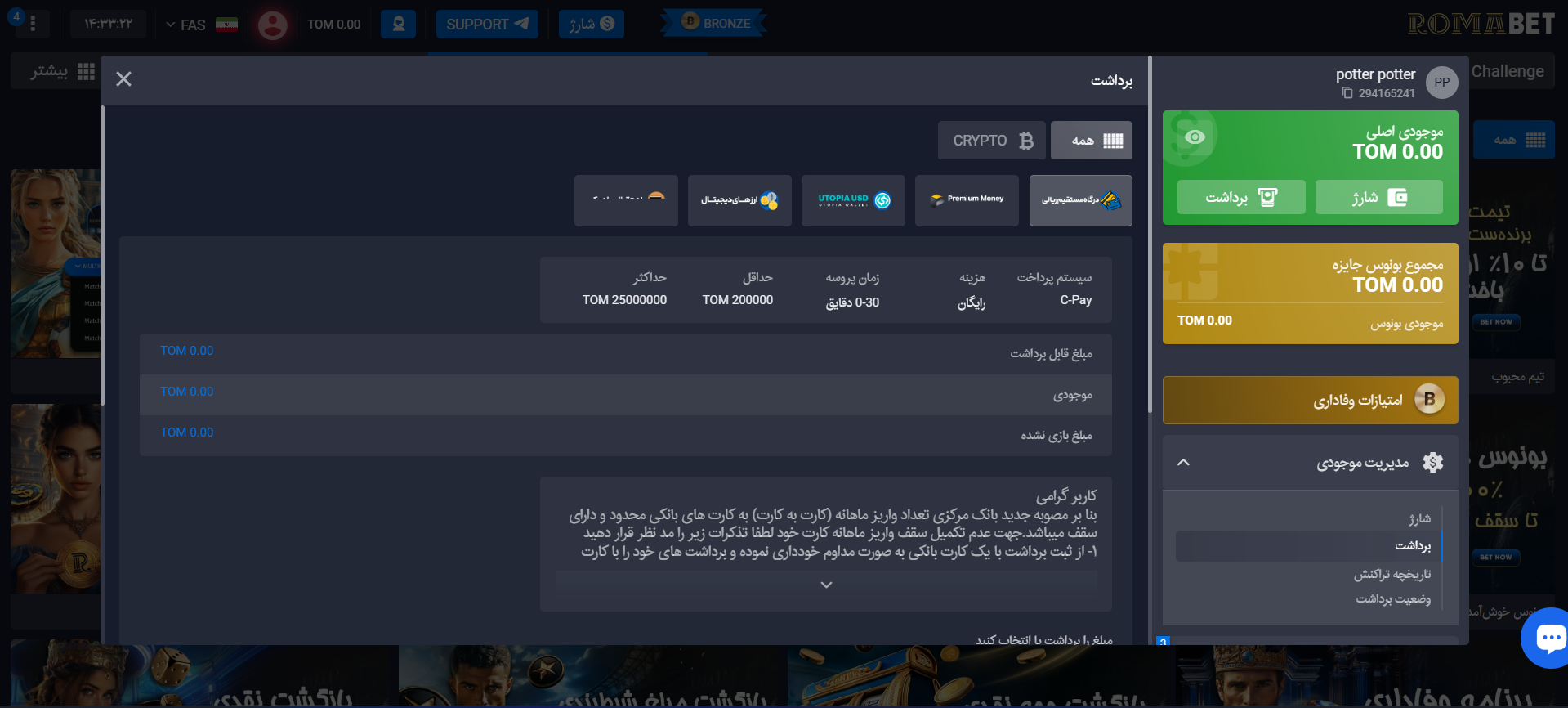This screenshot has width=1568, height=708.
Task: Open the live chat bubble
Action: (x=1548, y=639)
